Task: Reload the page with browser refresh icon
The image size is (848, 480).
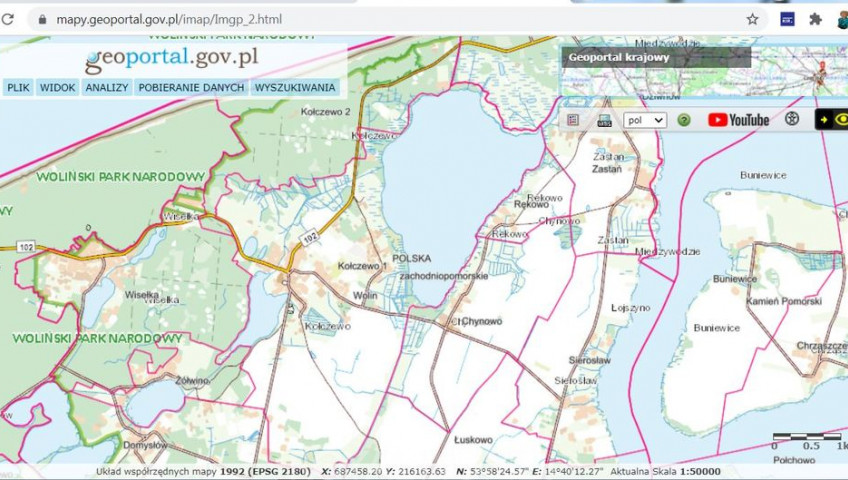Action: click(x=8, y=19)
